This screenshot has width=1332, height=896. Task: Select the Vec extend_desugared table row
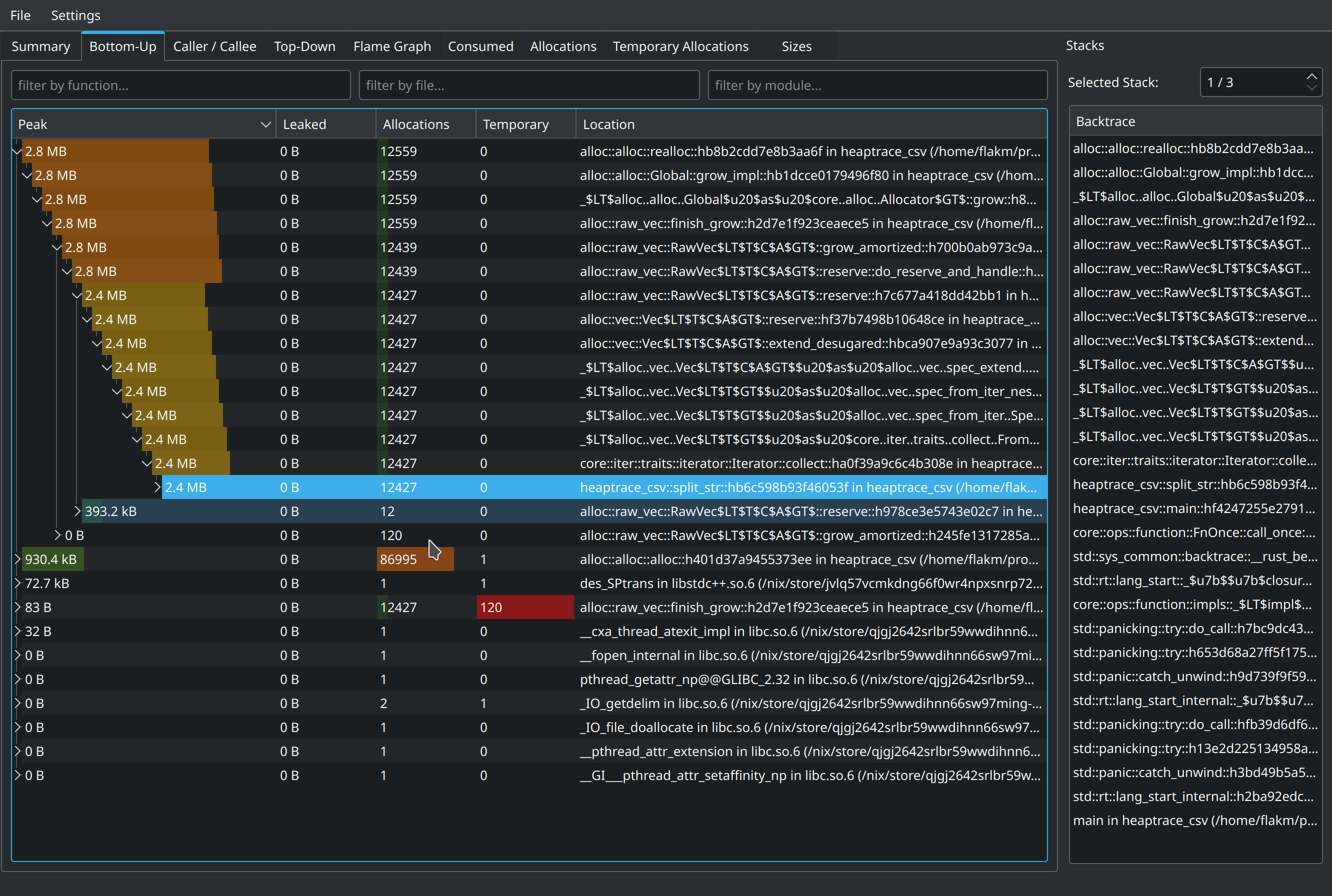pos(529,343)
